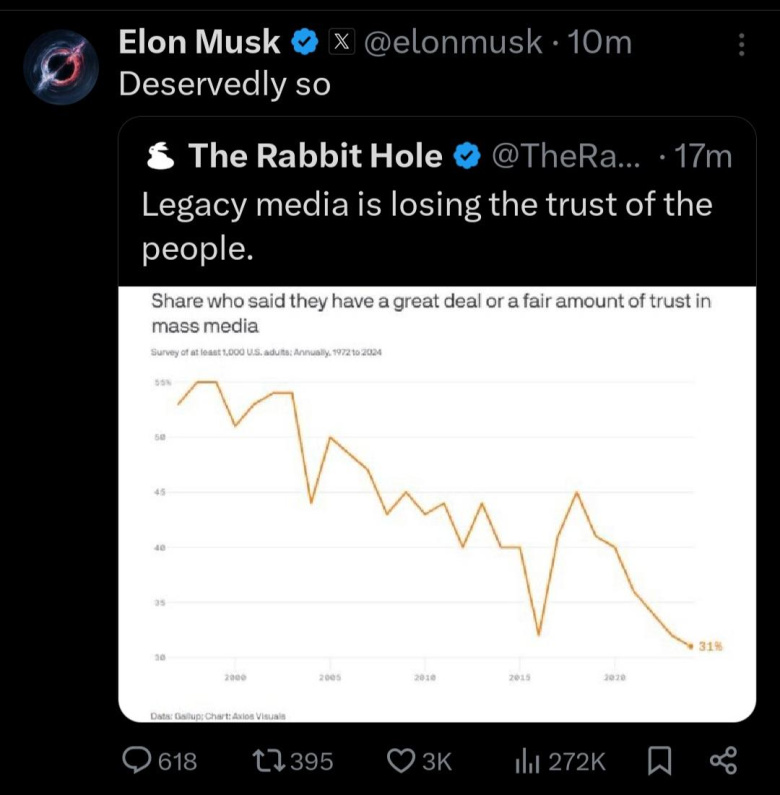Bookmark this post
Screen dimensions: 780x795
click(659, 761)
